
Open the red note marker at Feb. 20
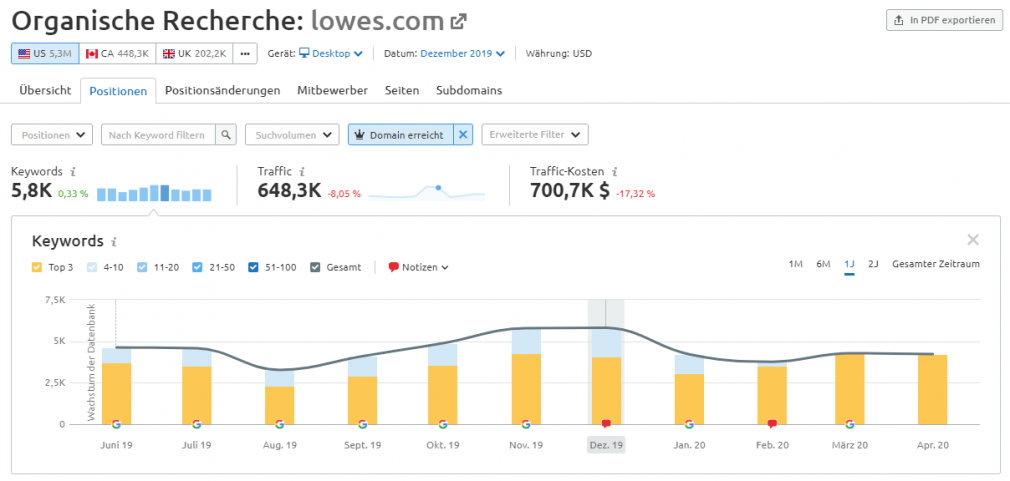(x=772, y=424)
